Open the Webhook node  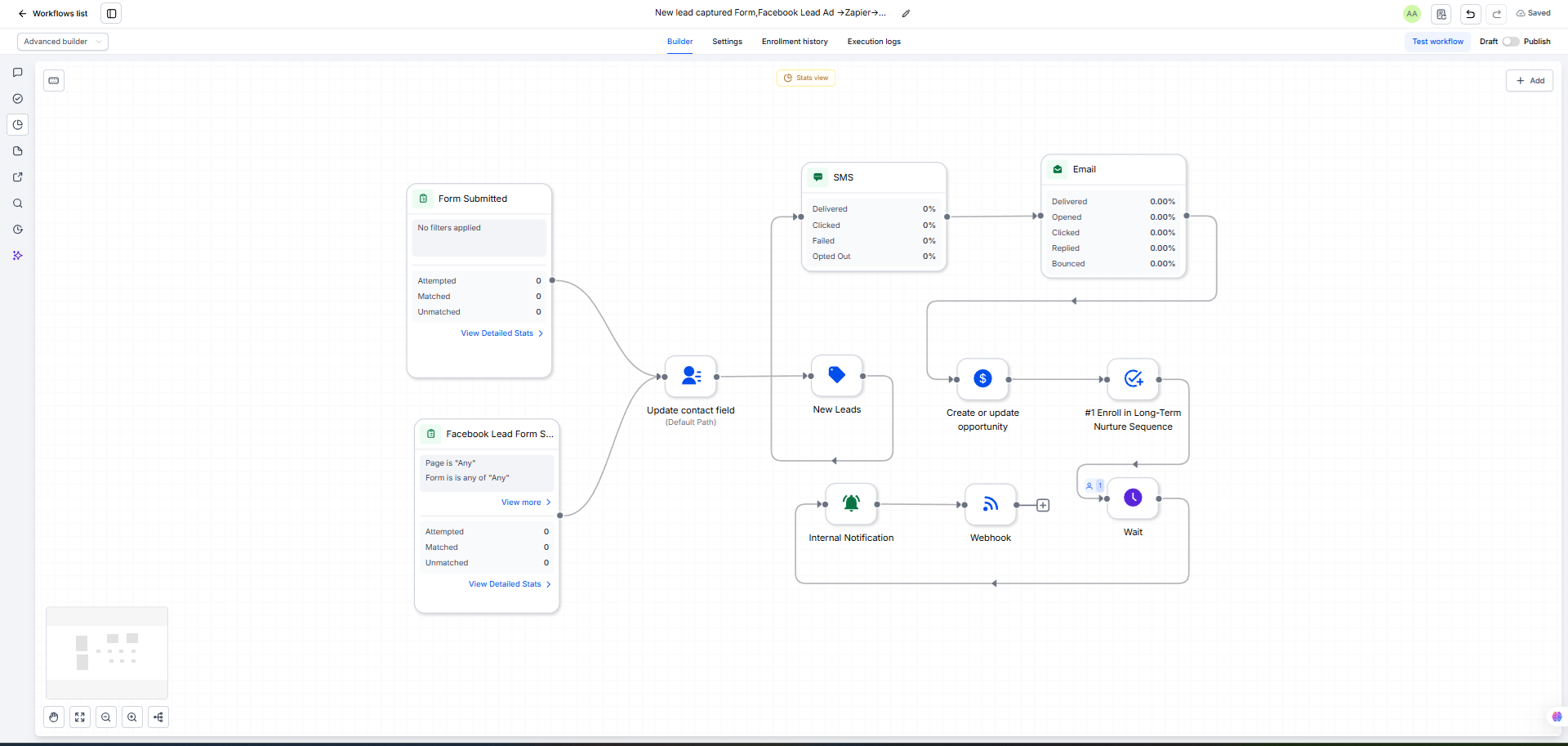(x=991, y=504)
